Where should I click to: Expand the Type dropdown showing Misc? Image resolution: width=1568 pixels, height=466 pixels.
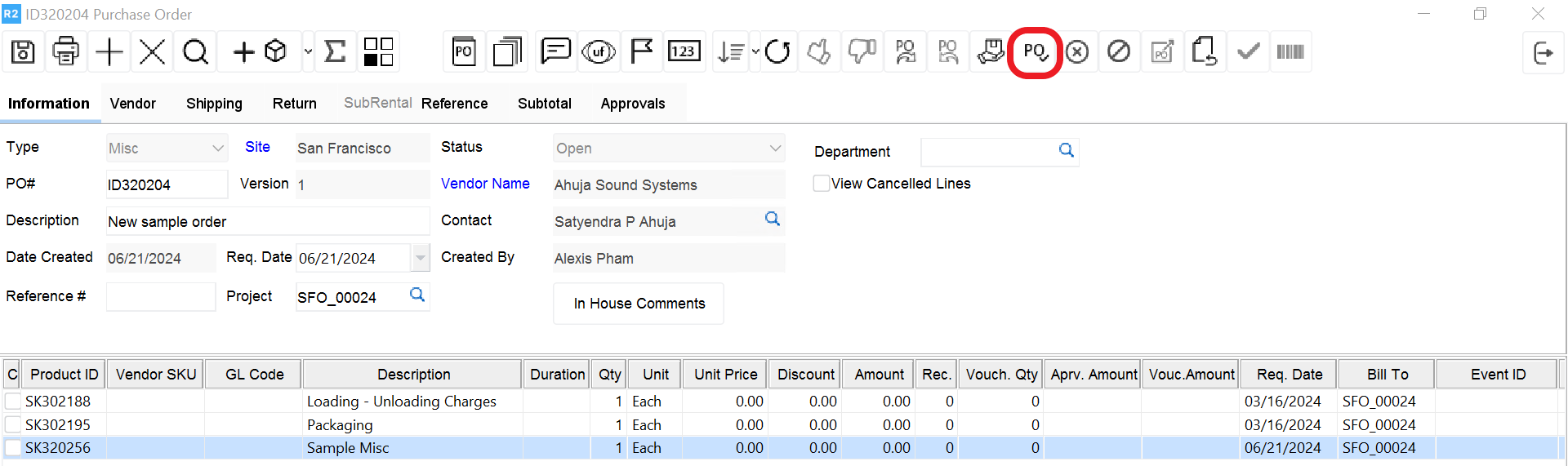coord(217,149)
